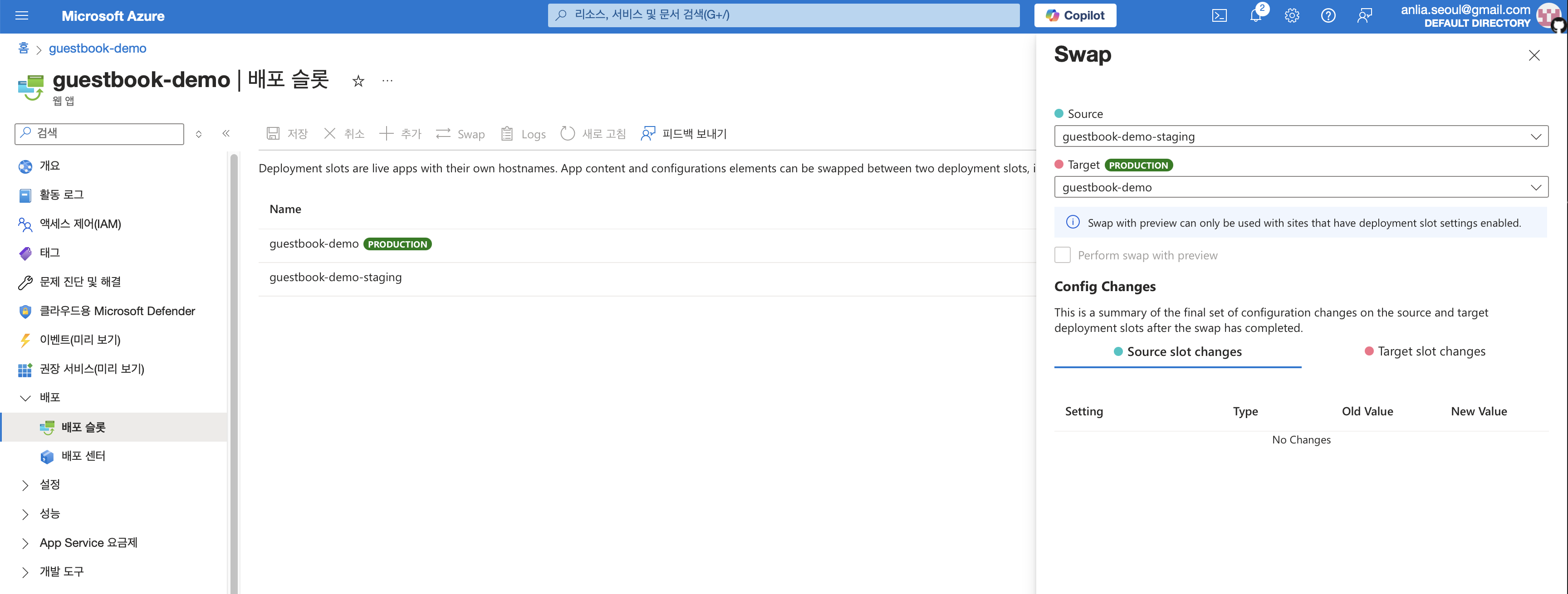1568x594 pixels.
Task: Collapse the sidebar with double chevron
Action: [226, 134]
